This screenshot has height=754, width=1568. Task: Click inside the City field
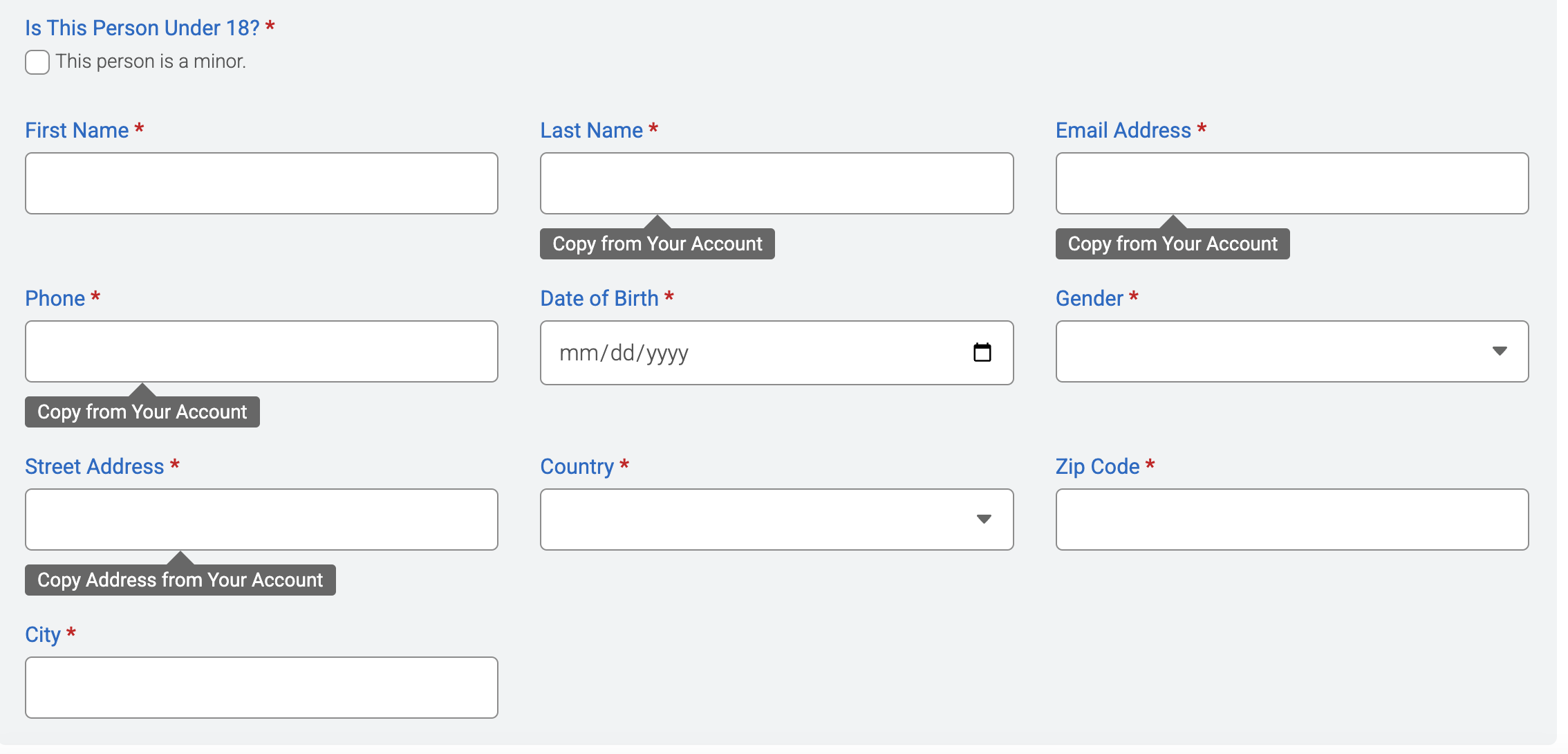(x=261, y=688)
